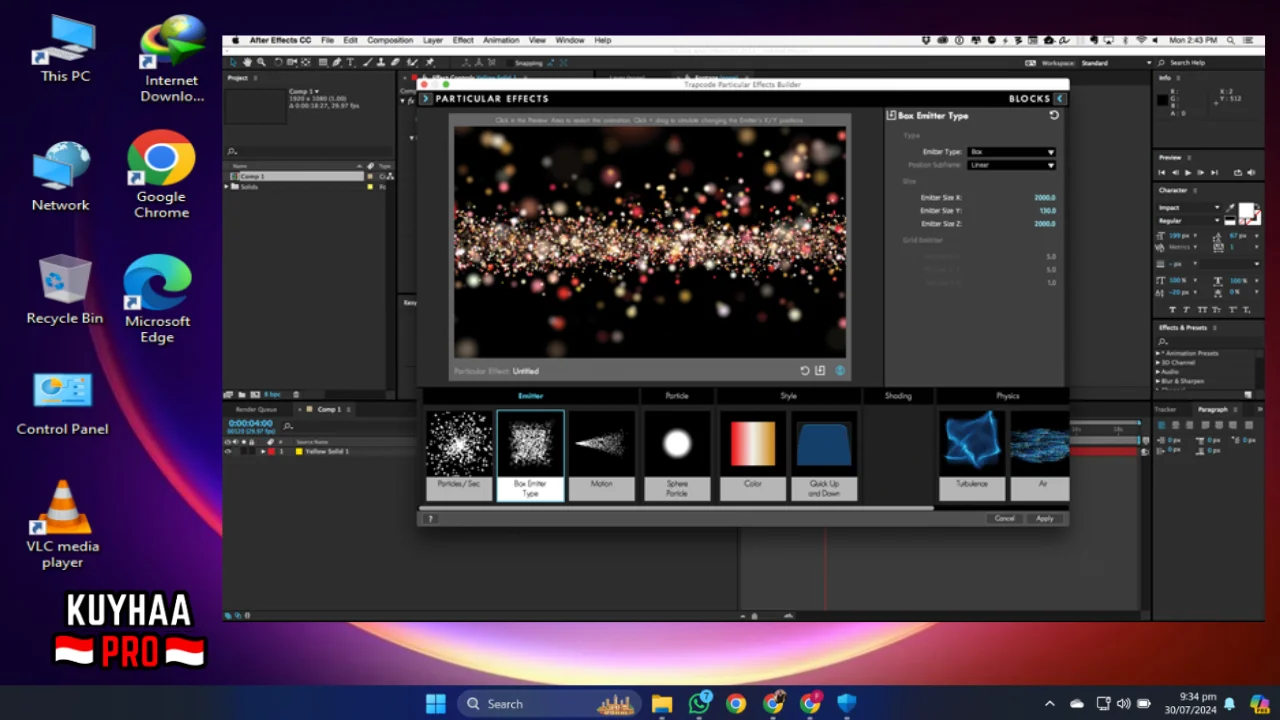Click the eyedropper in Character panel
Image resolution: width=1280 pixels, height=720 pixels.
(1231, 207)
